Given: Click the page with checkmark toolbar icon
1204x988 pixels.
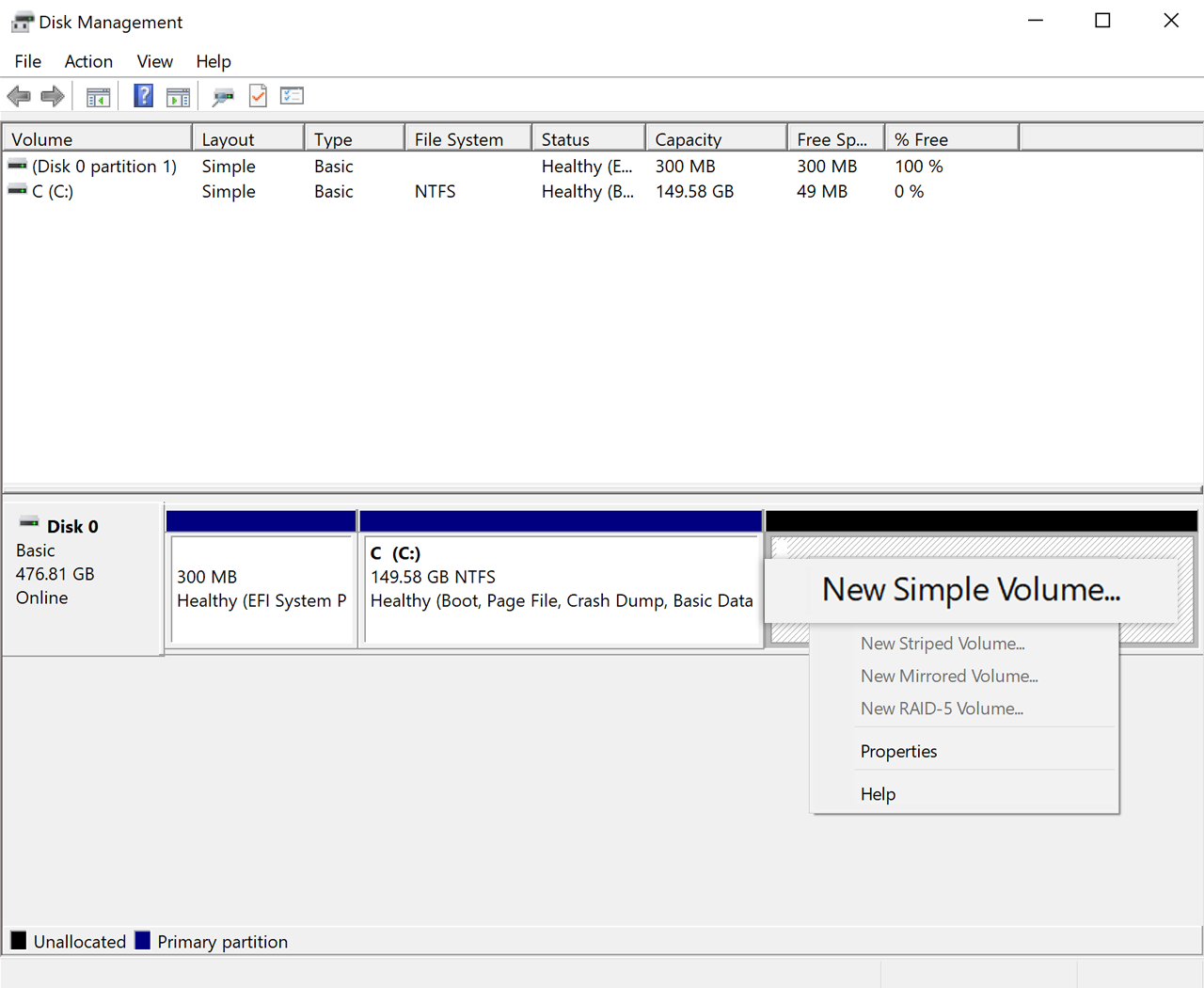Looking at the screenshot, I should pyautogui.click(x=258, y=96).
